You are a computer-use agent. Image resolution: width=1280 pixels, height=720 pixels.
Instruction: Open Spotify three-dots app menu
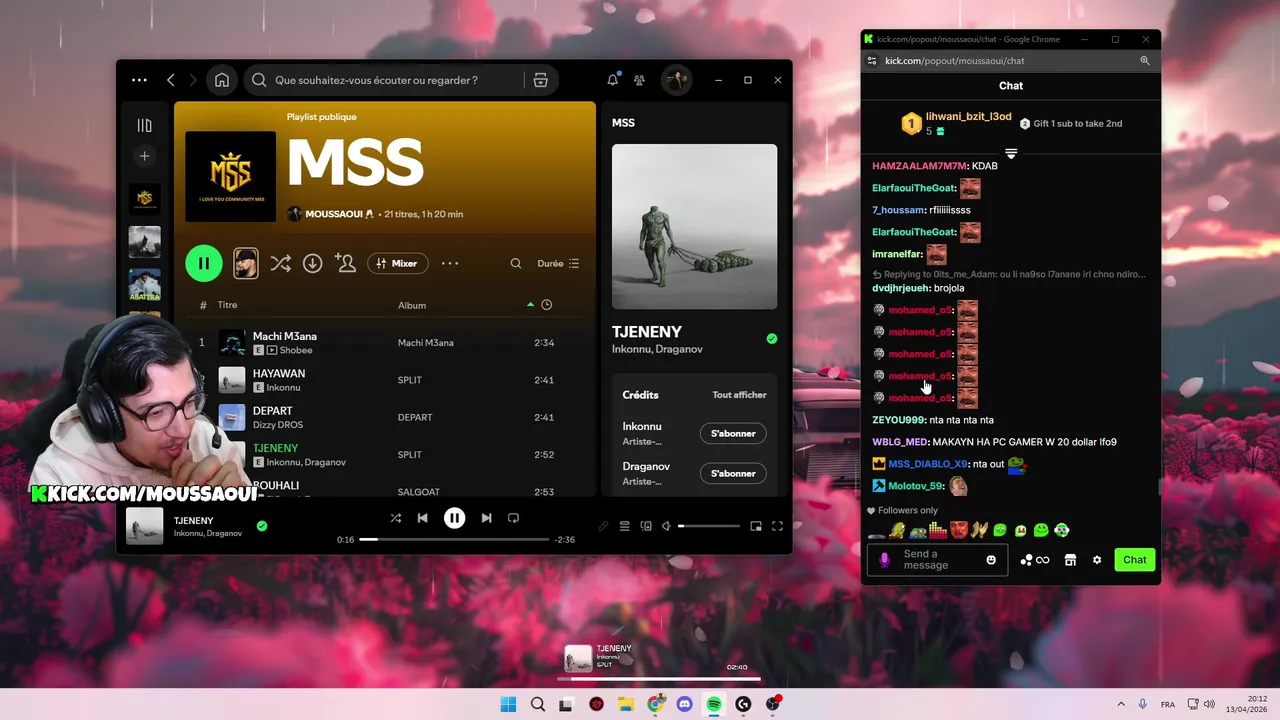coord(139,80)
